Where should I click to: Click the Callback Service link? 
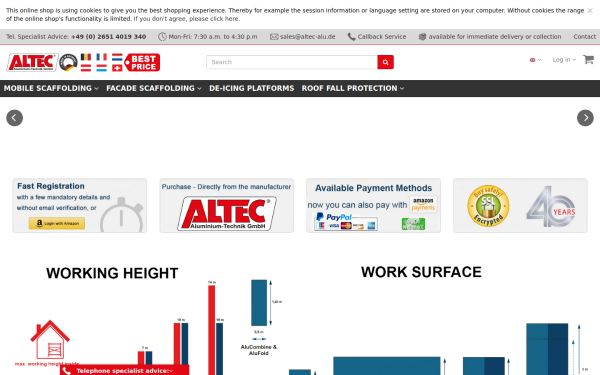[377, 37]
